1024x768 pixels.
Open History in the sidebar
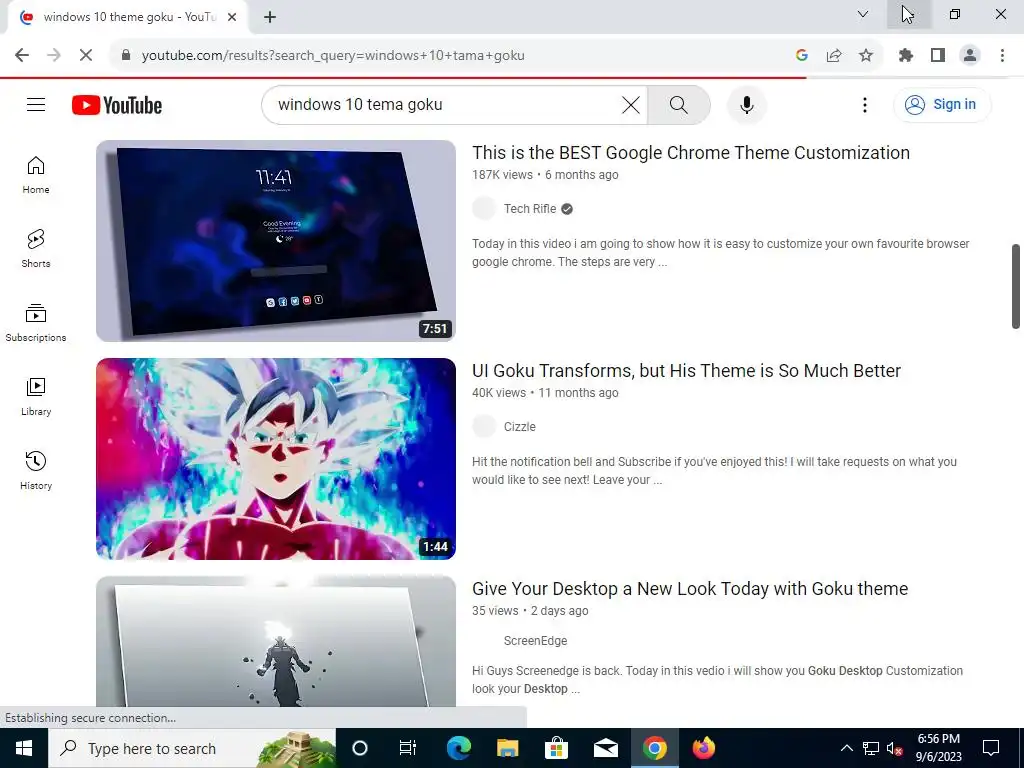36,470
